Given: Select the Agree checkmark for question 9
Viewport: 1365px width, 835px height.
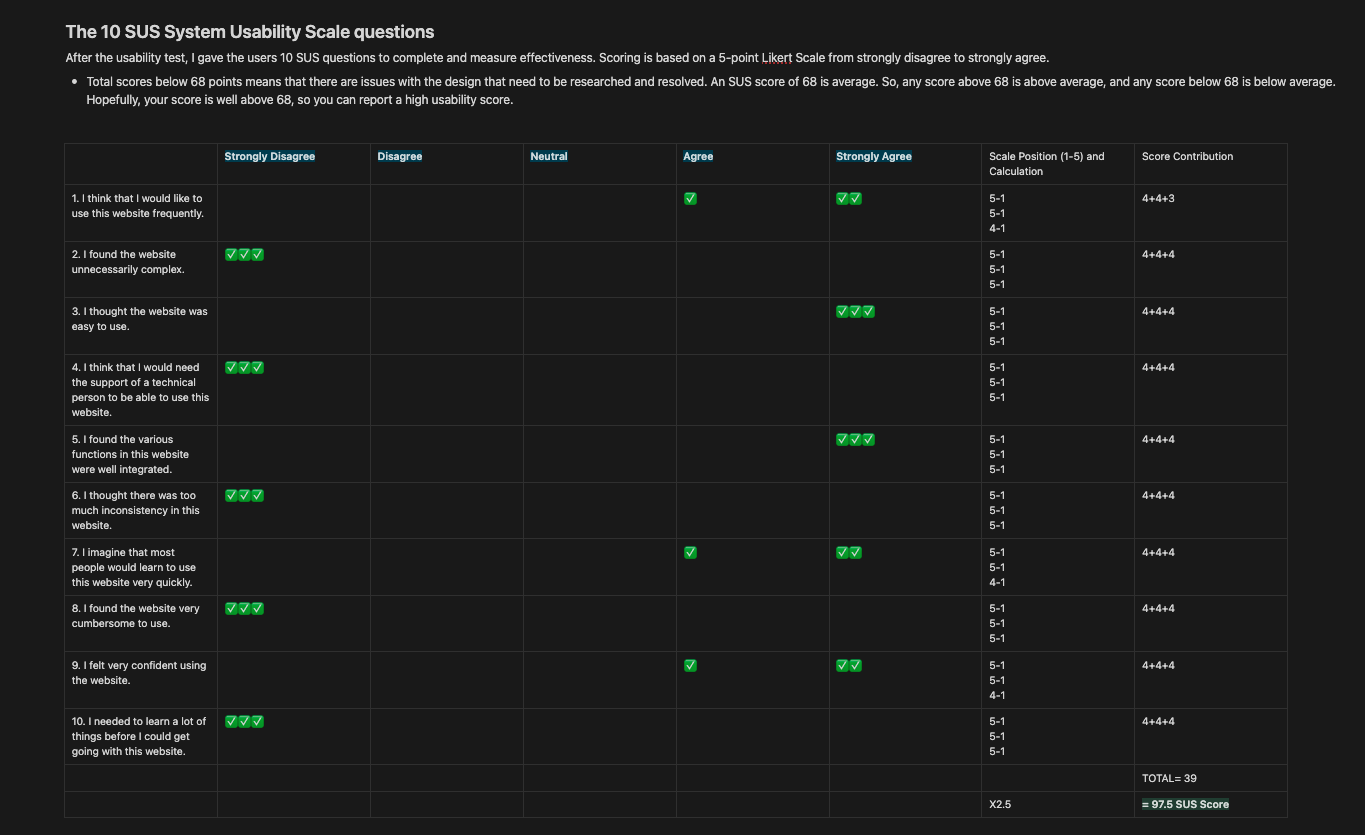Looking at the screenshot, I should [x=690, y=666].
